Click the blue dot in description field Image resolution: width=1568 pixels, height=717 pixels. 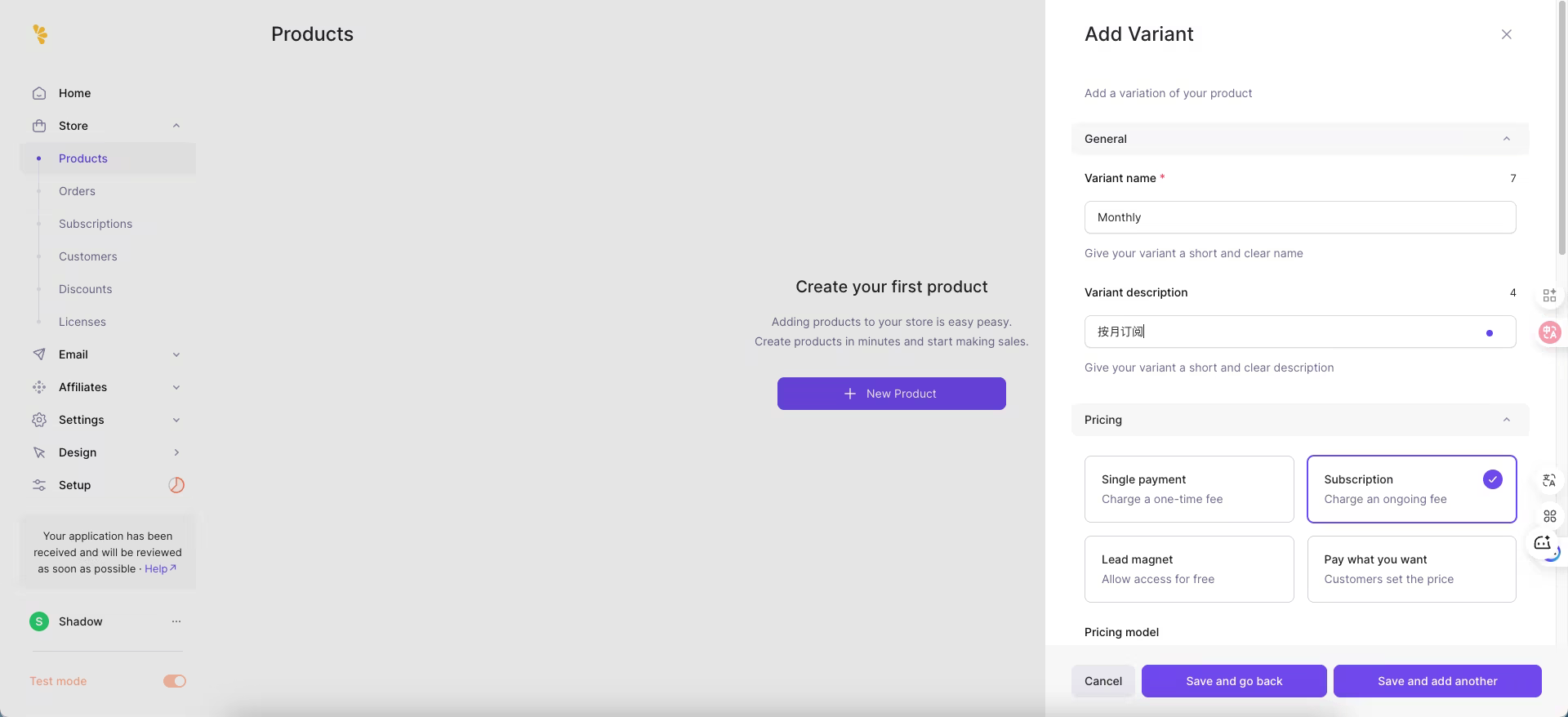1490,333
